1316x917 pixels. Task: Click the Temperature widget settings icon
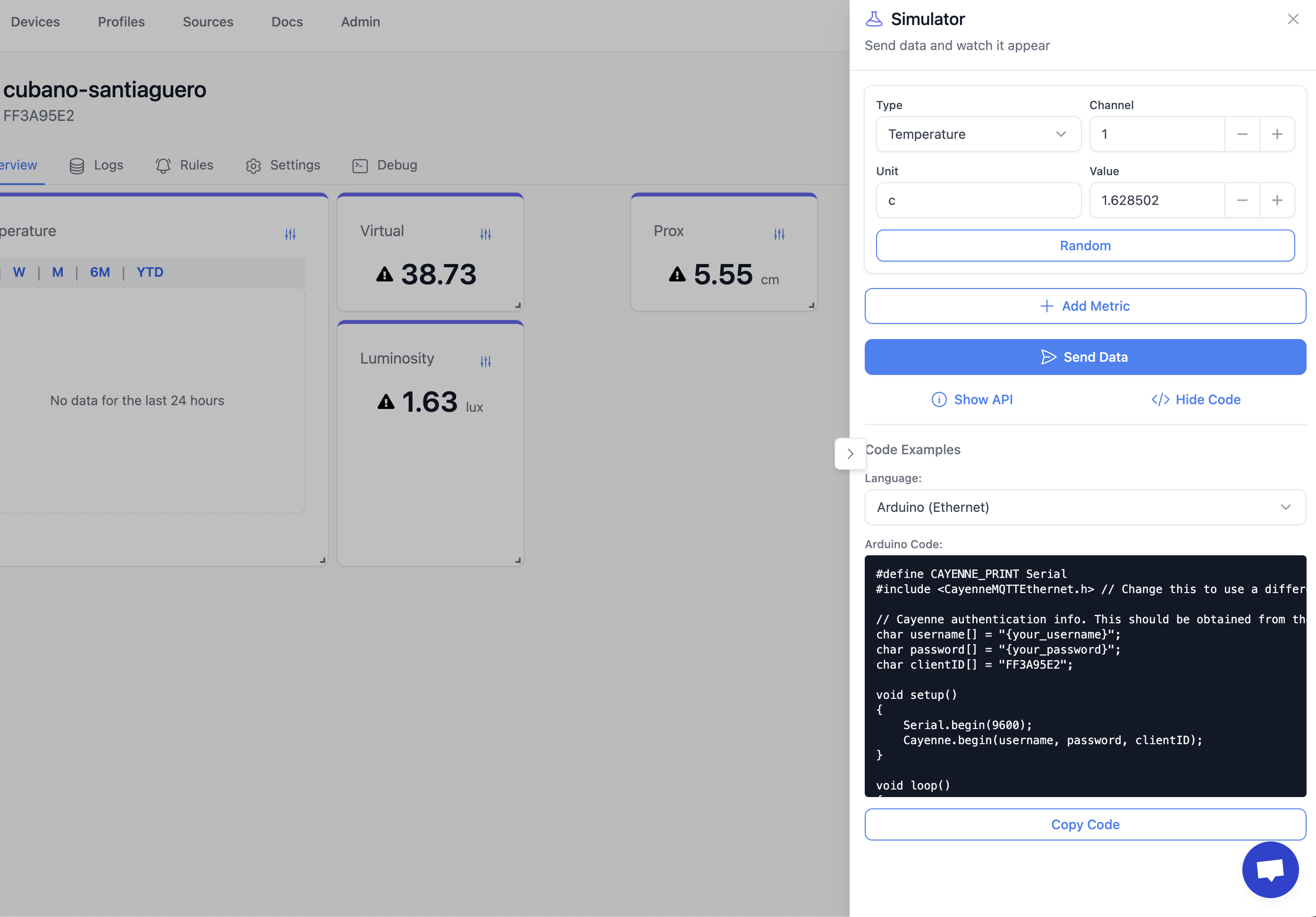point(290,234)
